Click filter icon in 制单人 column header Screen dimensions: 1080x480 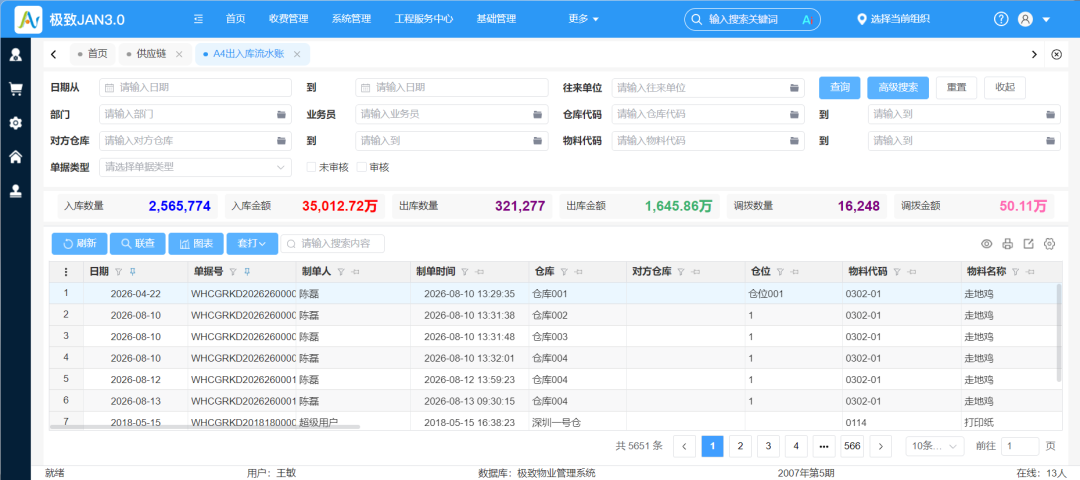(341, 272)
